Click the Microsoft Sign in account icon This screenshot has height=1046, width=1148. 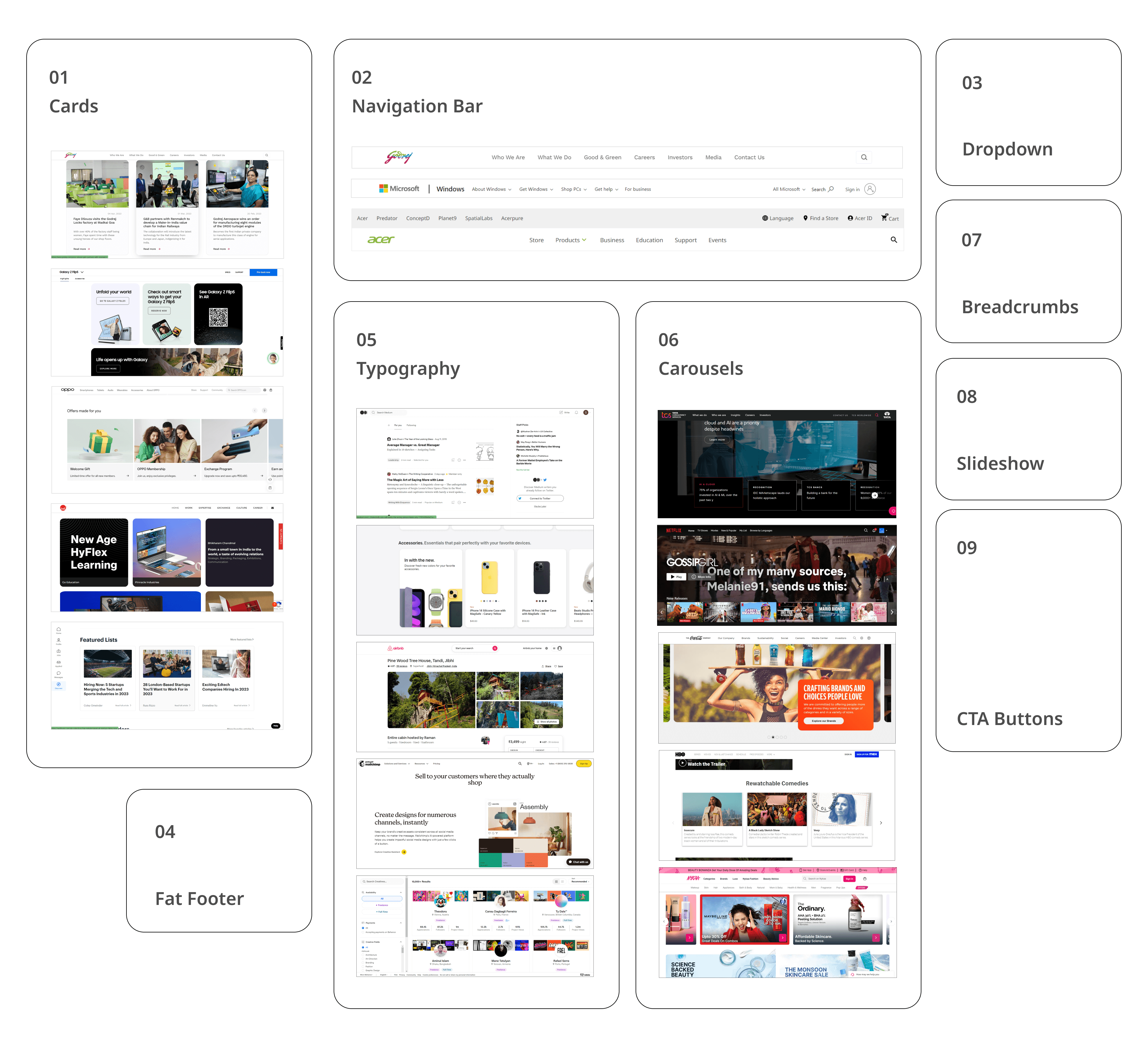click(870, 189)
